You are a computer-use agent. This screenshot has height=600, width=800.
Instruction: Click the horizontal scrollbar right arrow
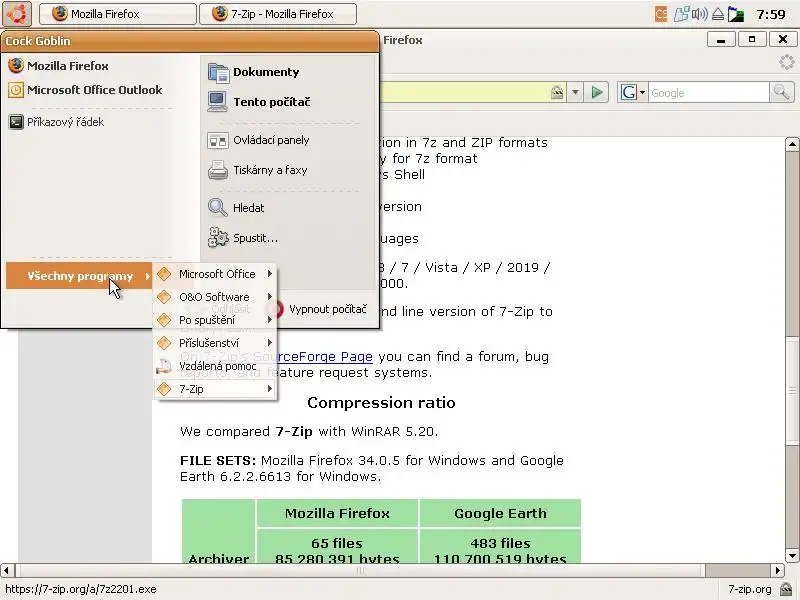(778, 570)
